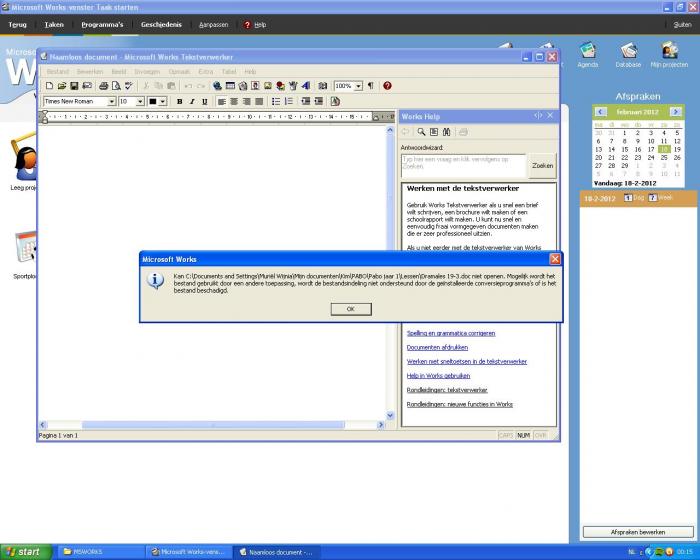Click the Zoeken button in Works Help

point(542,165)
